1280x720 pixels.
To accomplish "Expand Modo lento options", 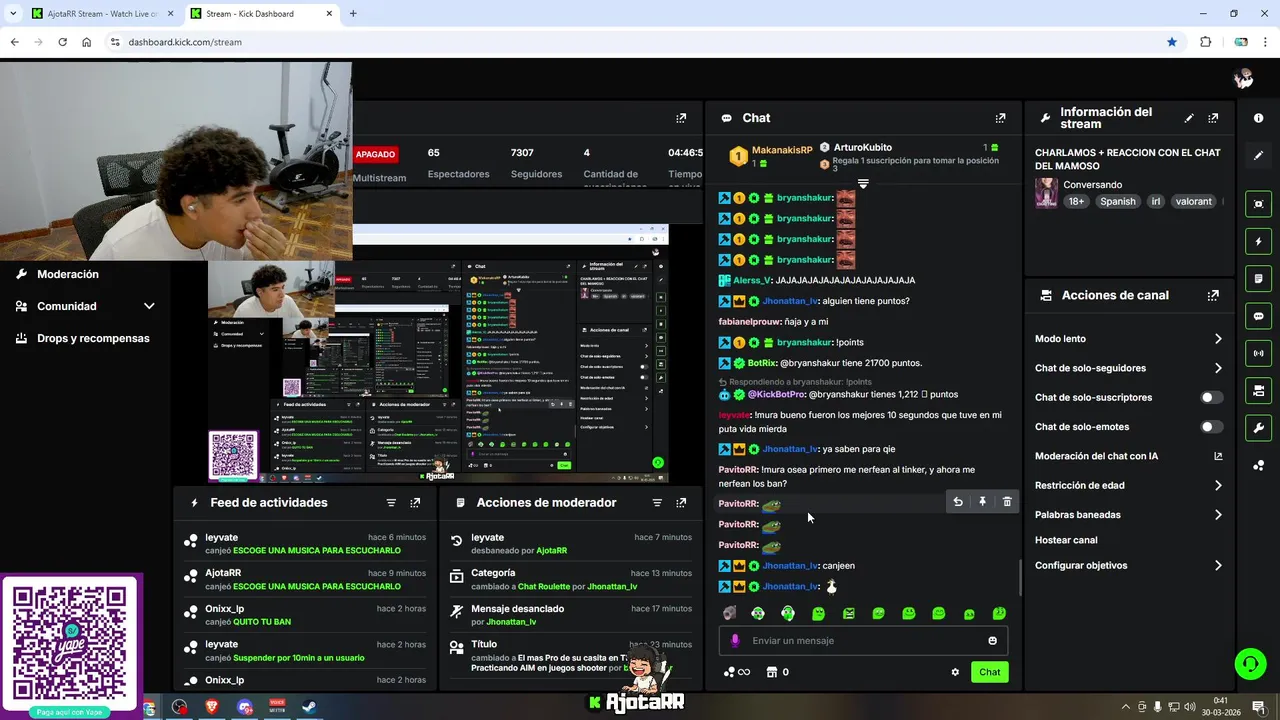I will [1218, 339].
